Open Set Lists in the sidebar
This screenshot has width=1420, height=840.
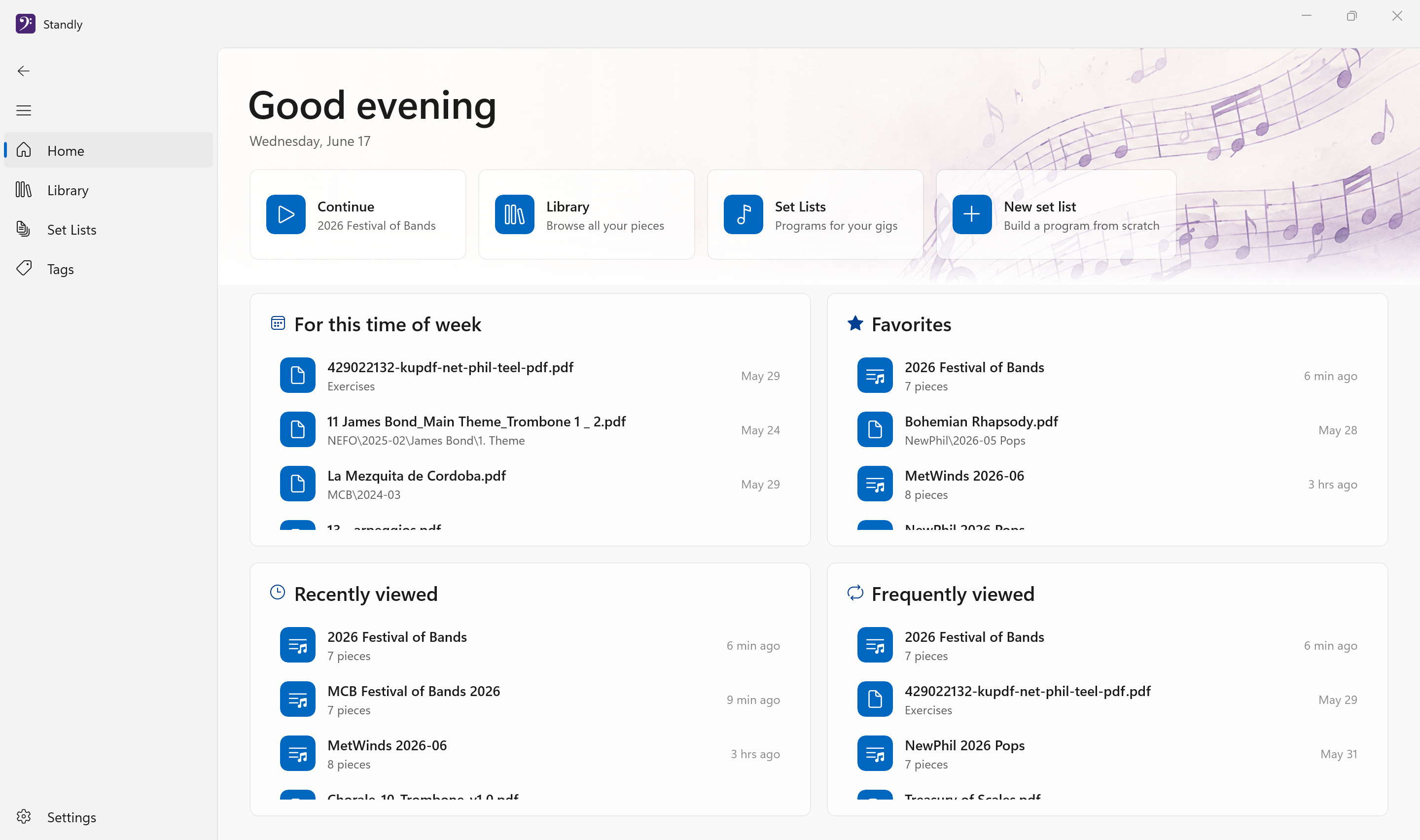coord(108,229)
